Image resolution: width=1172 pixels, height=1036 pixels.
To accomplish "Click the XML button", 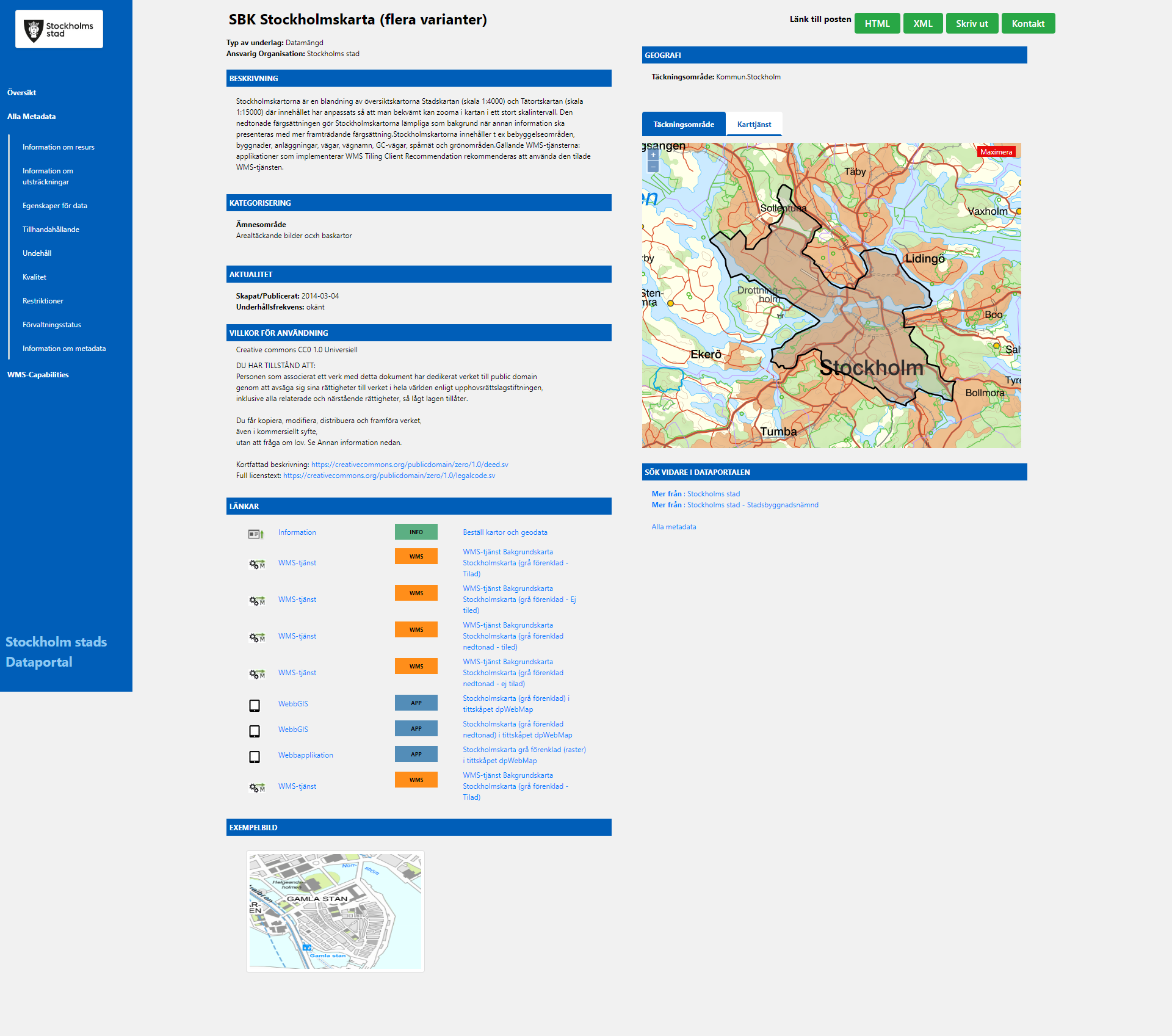I will [923, 23].
